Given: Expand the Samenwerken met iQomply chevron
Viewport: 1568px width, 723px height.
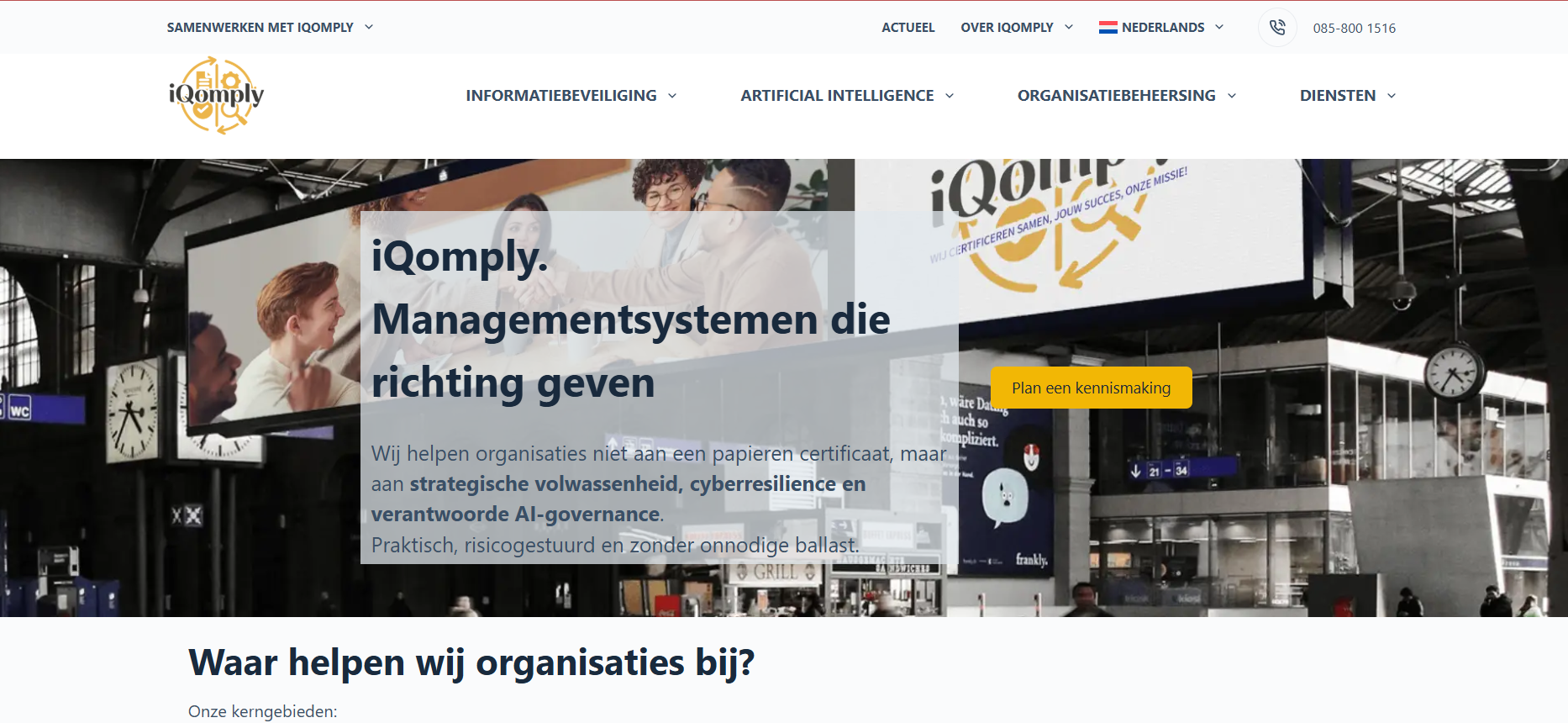Looking at the screenshot, I should point(368,27).
